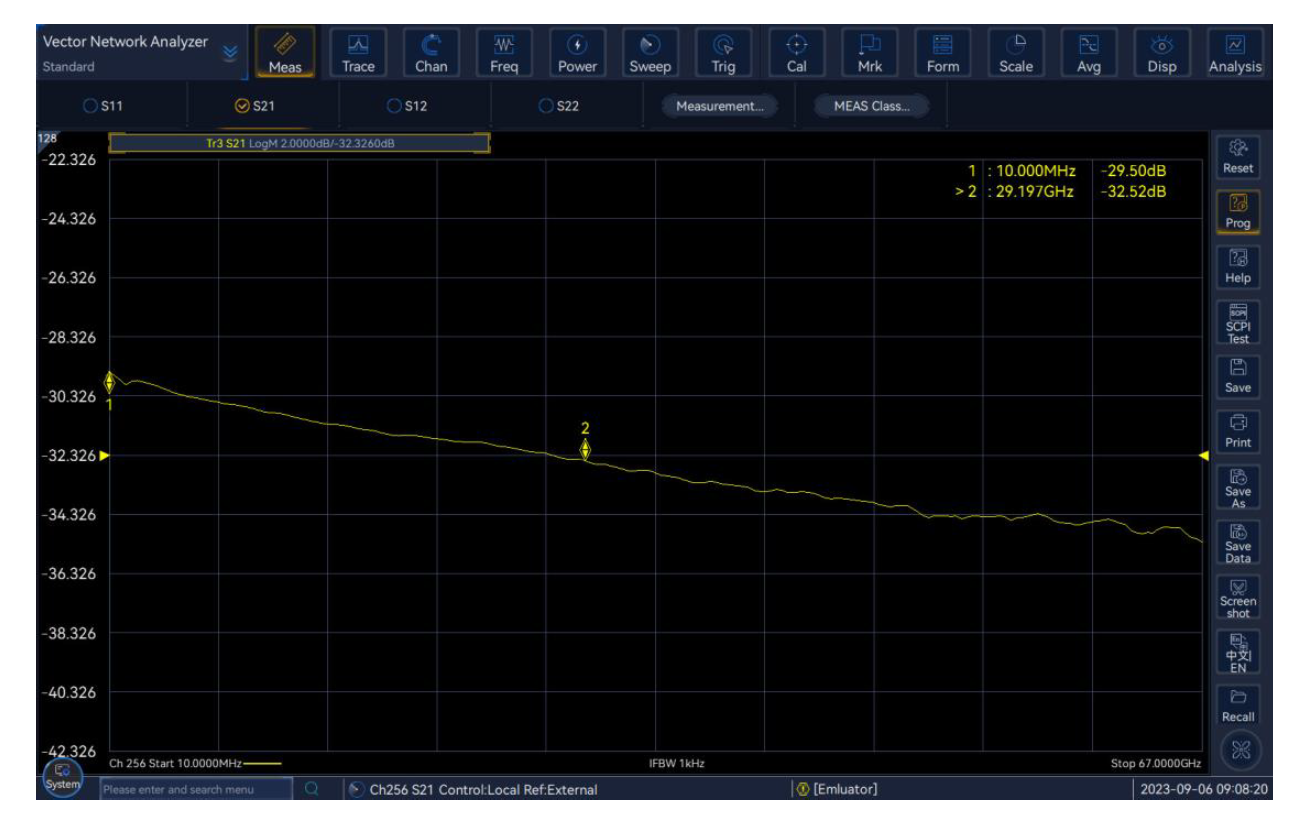
Task: Click the -22.326 top scale value
Action: coord(69,160)
